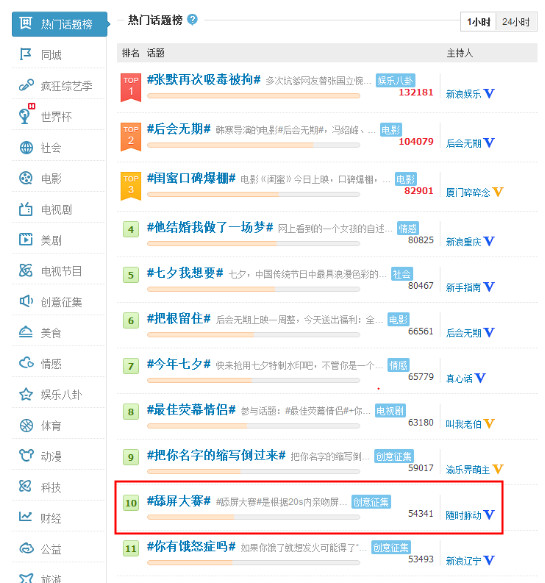The width and height of the screenshot is (545, 583).
Task: Select the 创意征集 megaphone icon
Action: click(26, 302)
